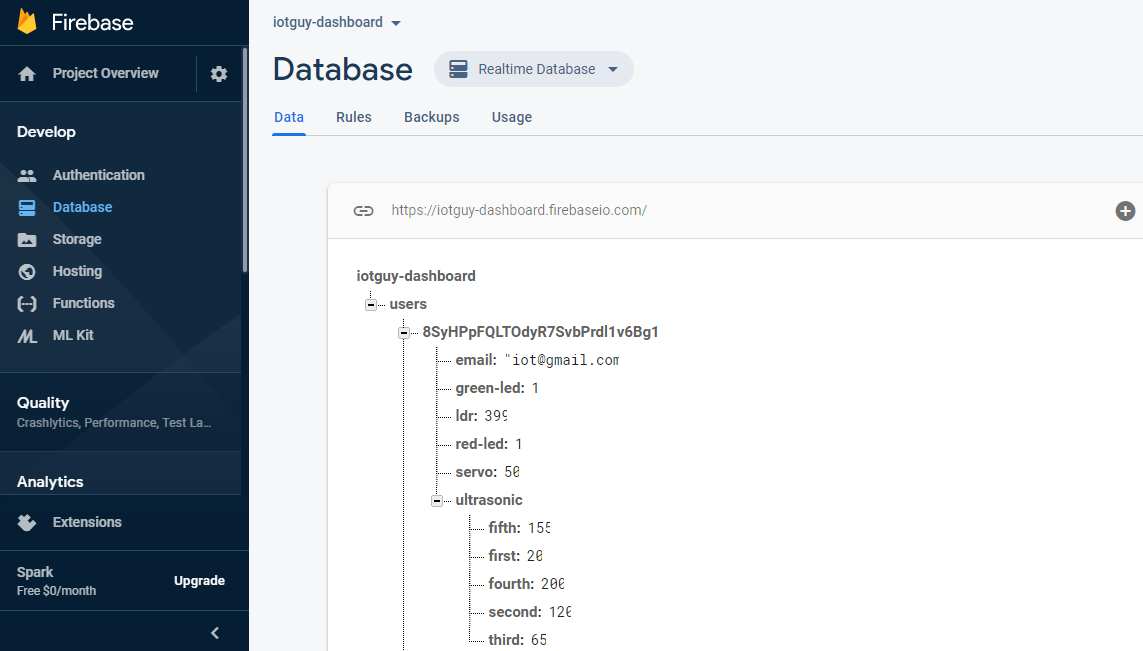The width and height of the screenshot is (1143, 651).
Task: Click the email value "iot@gmail.com
Action: pos(561,360)
